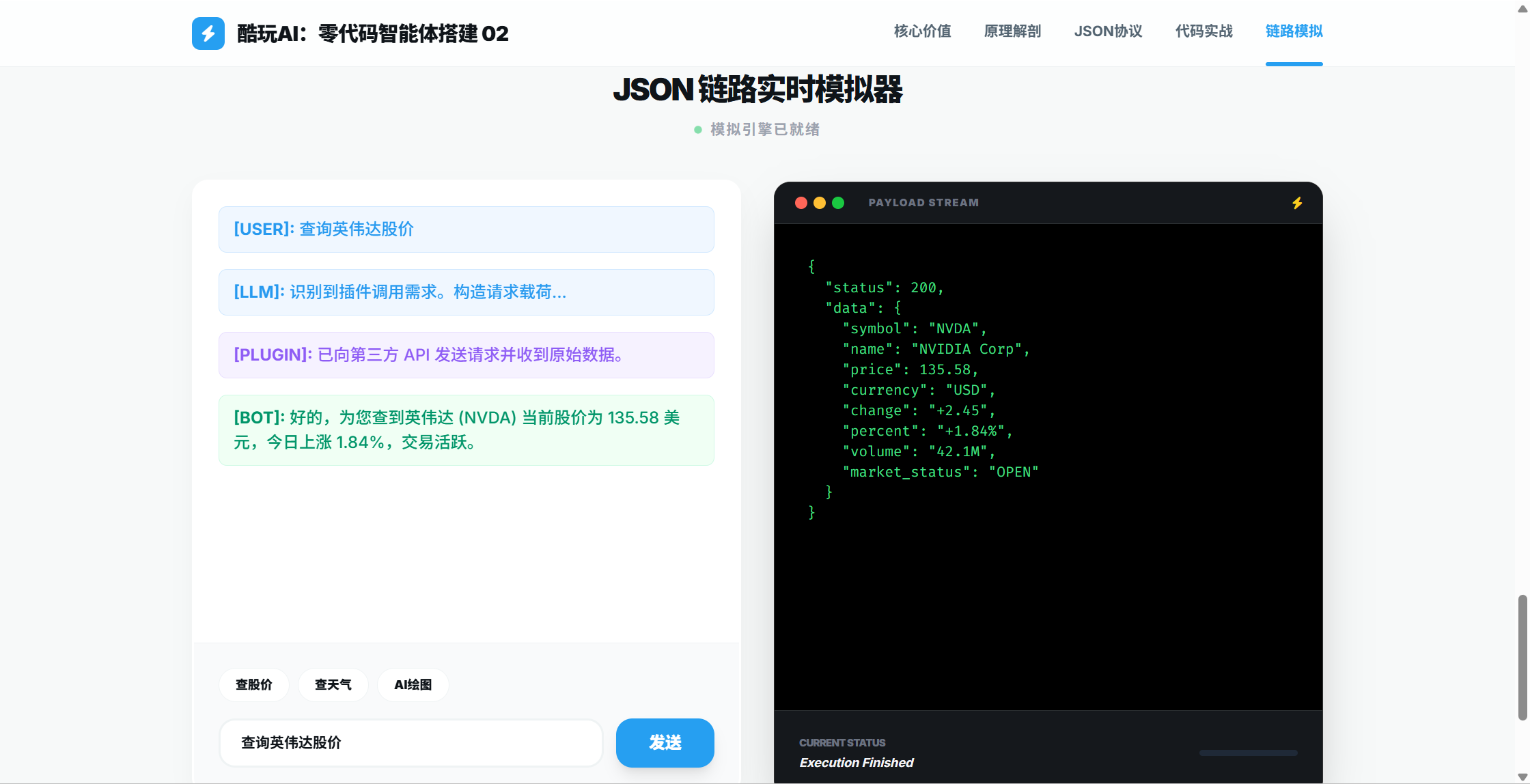Click the scrollbar up arrow at top right
This screenshot has width=1530, height=784.
coord(1522,8)
